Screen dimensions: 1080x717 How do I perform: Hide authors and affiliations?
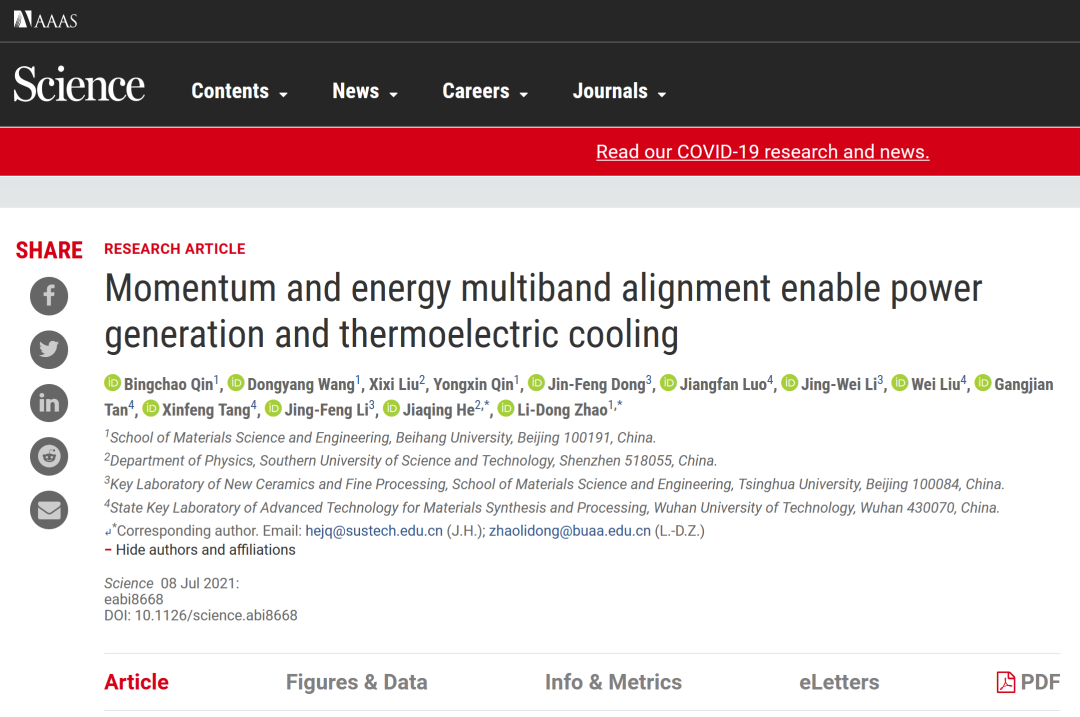(205, 550)
